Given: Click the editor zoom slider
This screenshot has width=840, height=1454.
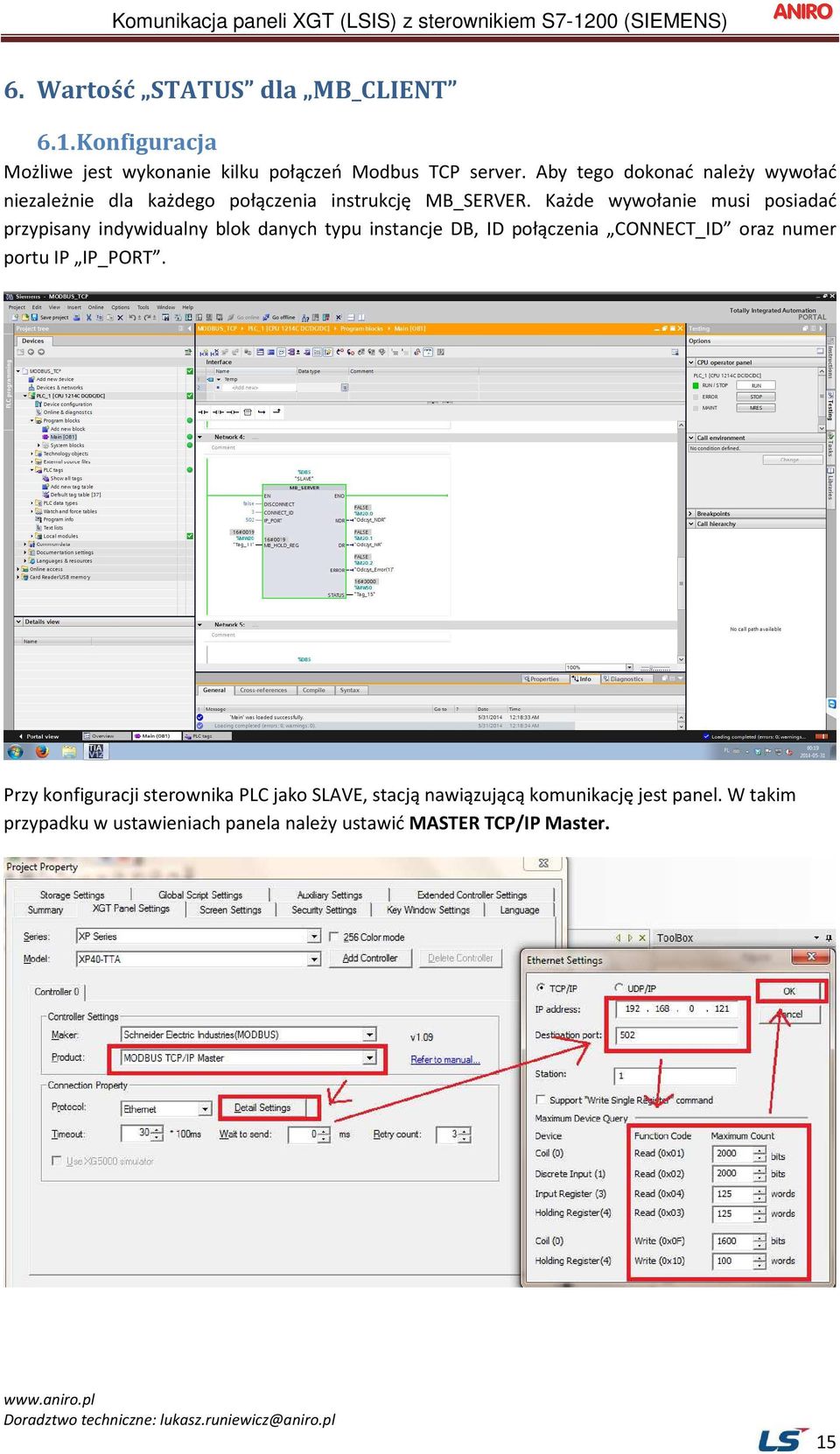Looking at the screenshot, I should [656, 667].
